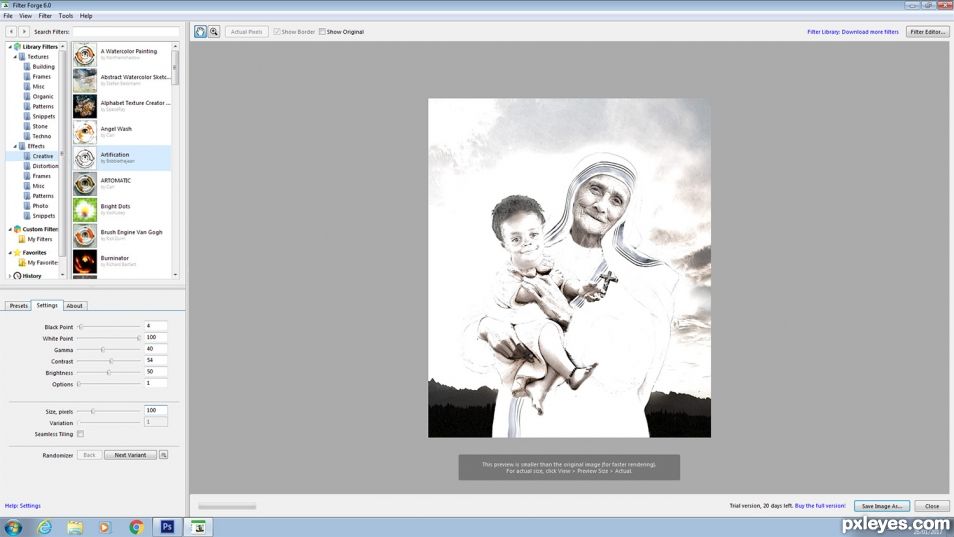Open the Creative effects category
954x537 pixels.
[x=43, y=156]
